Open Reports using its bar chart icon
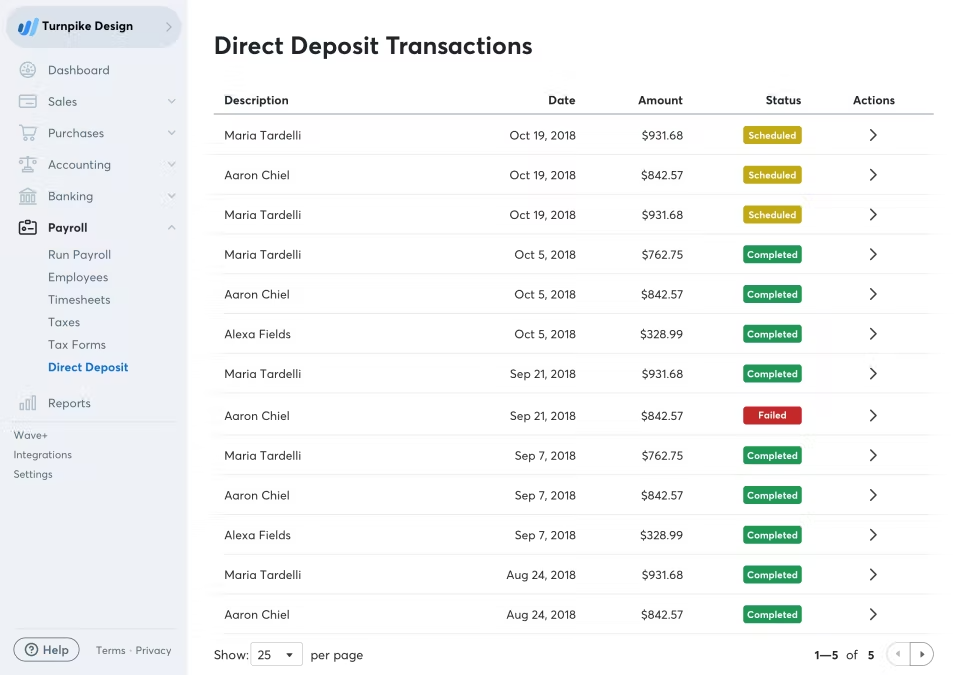 [x=30, y=402]
